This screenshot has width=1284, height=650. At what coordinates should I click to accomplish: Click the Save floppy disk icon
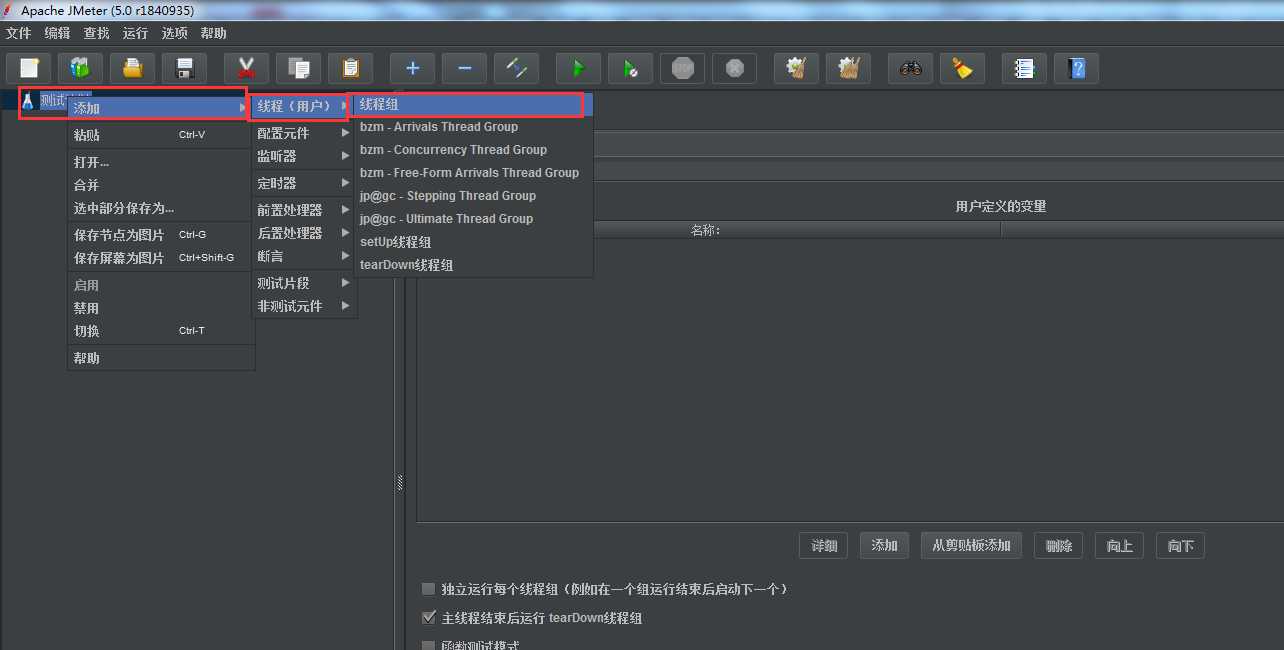tap(184, 68)
